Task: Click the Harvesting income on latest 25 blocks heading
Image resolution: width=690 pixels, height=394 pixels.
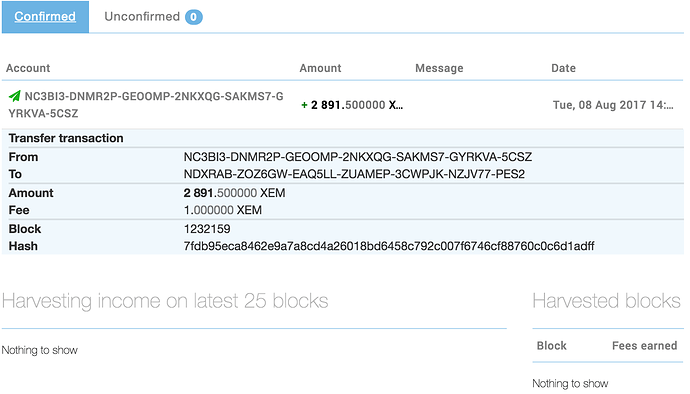Action: pos(165,302)
